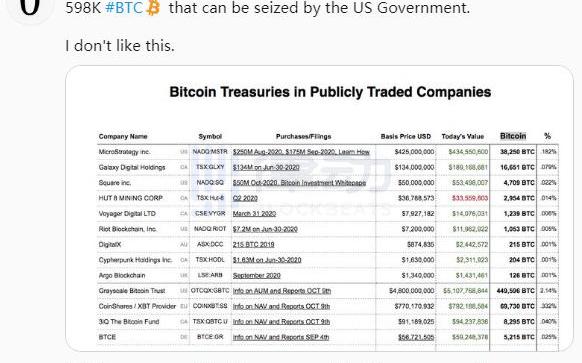
Task: Open HUT 8 Mining Q2 2020 filing link
Action: coord(245,198)
